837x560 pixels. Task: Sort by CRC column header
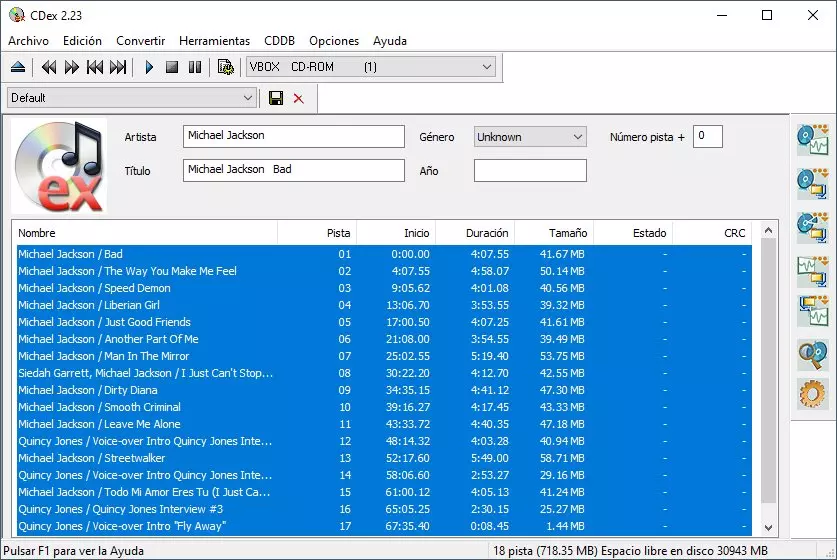point(712,233)
